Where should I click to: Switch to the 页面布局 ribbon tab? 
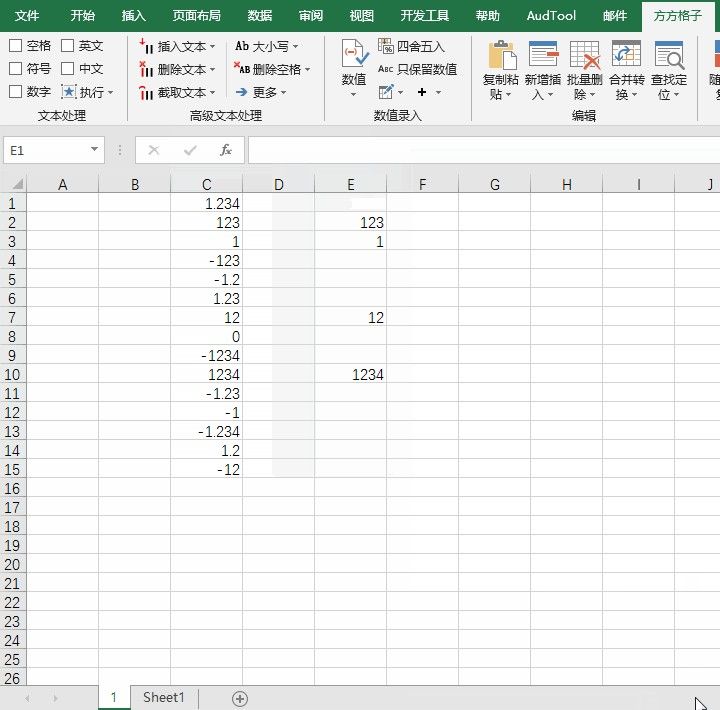coord(197,16)
